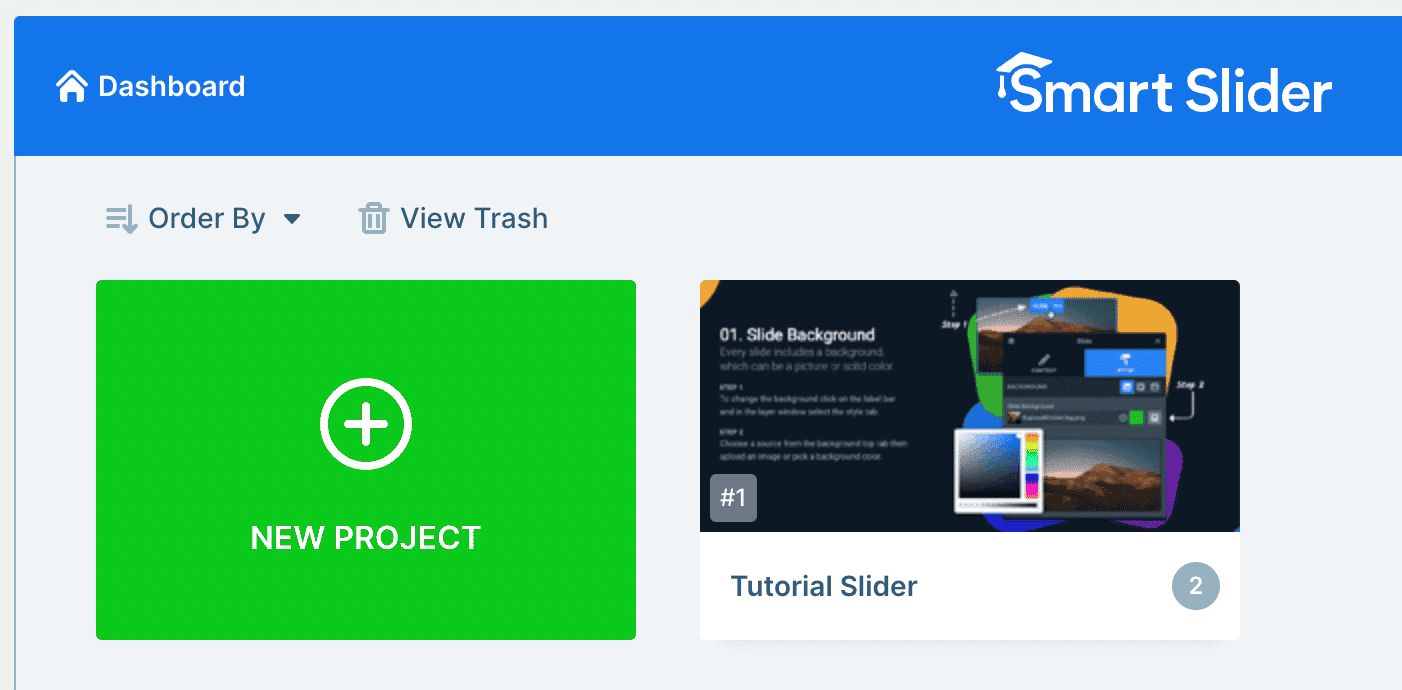The height and width of the screenshot is (690, 1402).
Task: Select the NEW PROJECT label
Action: coord(366,538)
